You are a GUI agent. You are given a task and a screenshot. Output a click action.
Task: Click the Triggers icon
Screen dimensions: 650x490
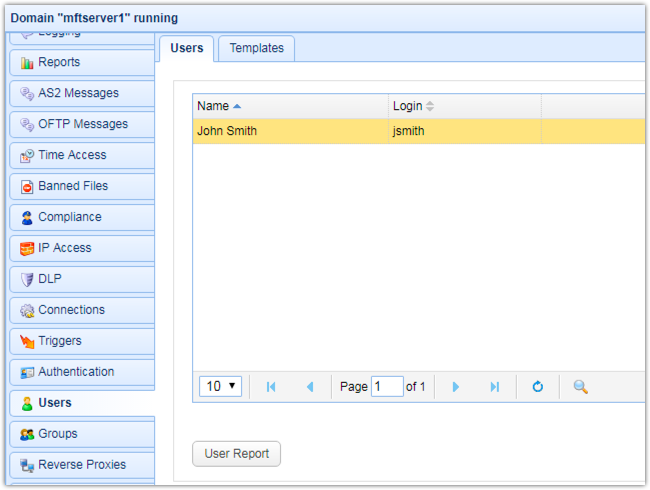coord(27,342)
